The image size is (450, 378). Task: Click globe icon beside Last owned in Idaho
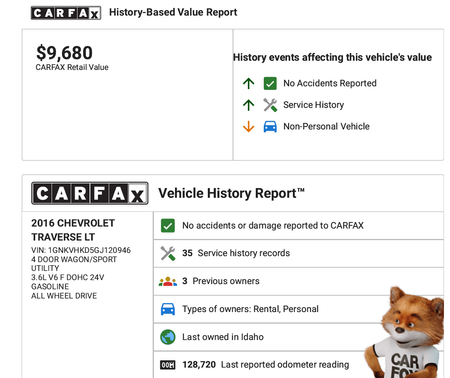[168, 337]
